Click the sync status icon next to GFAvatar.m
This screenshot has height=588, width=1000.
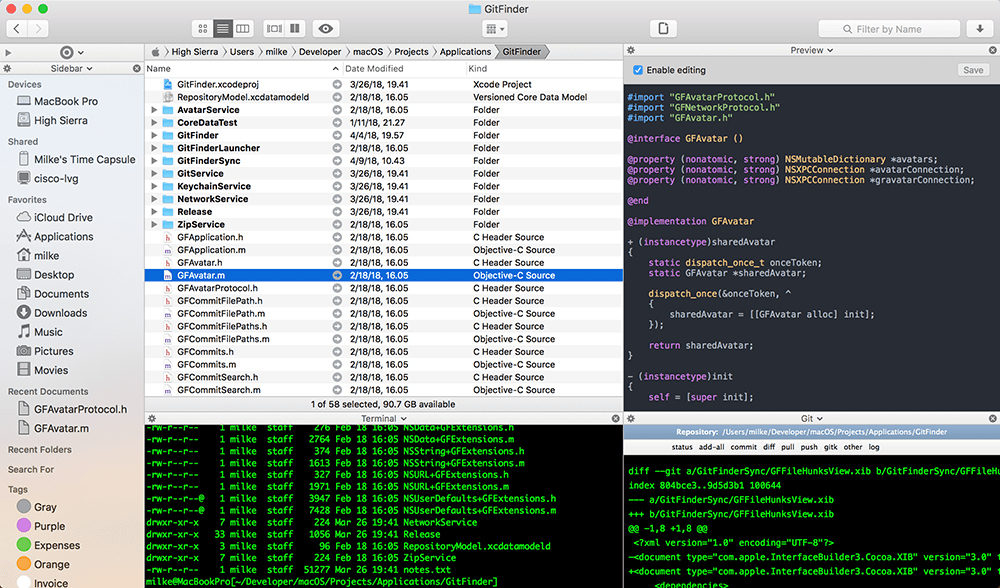[337, 275]
